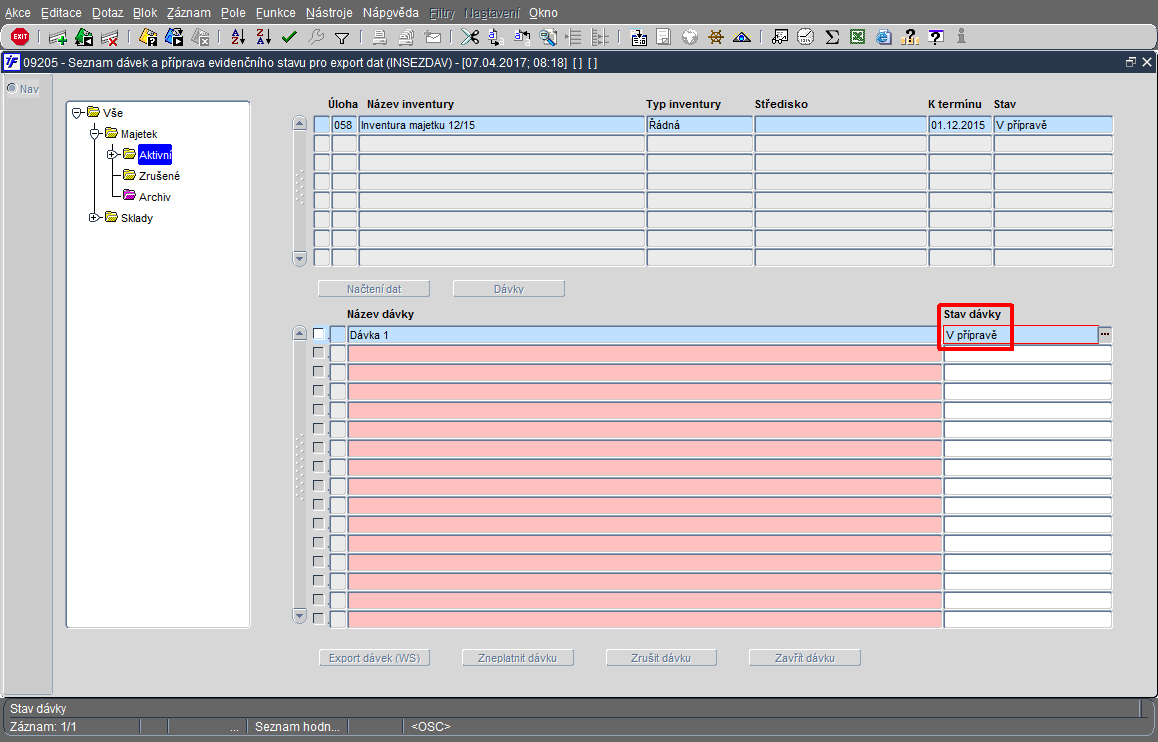Screen dimensions: 1158x742
Task: Open the filter funnel icon
Action: point(341,38)
